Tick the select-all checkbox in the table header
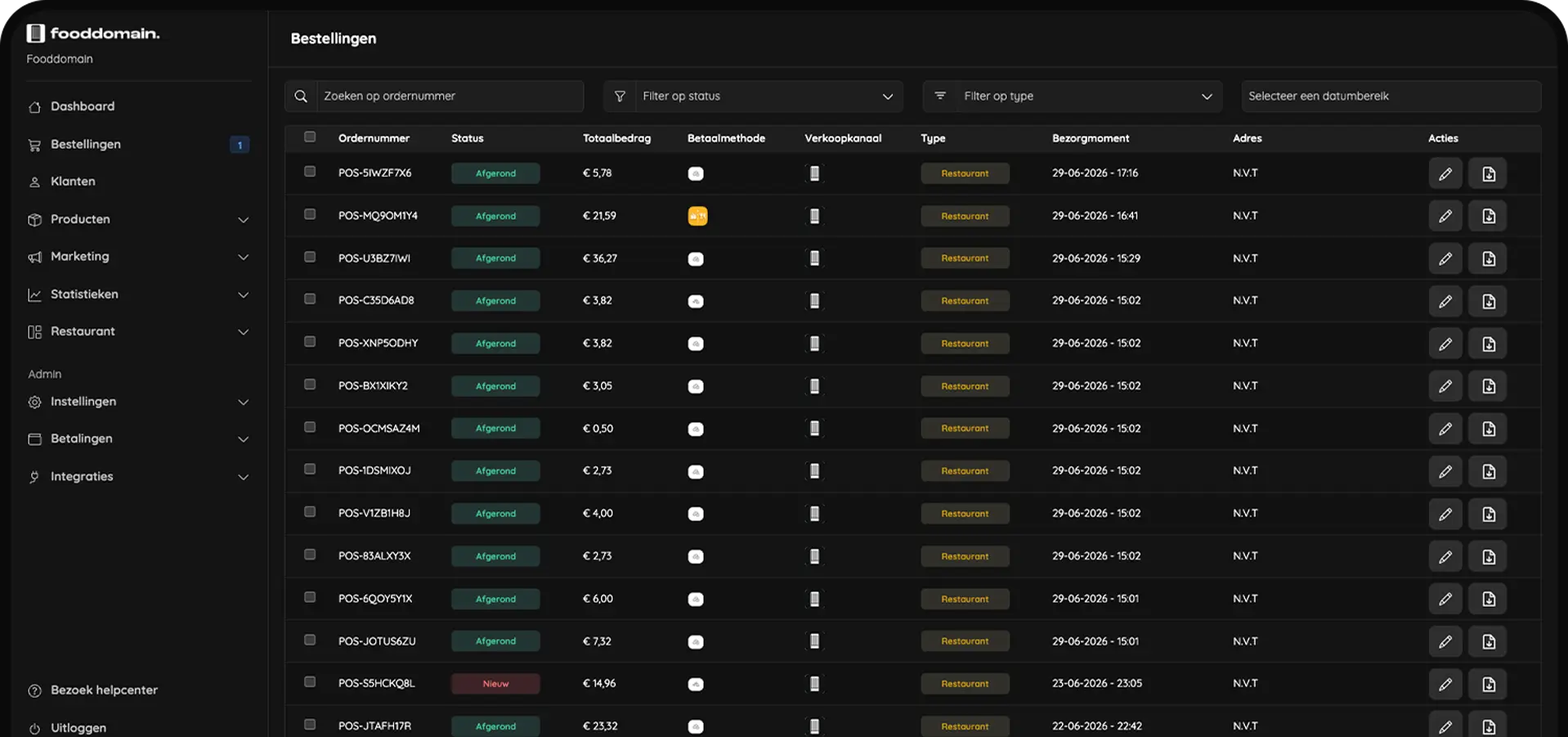This screenshot has width=1568, height=737. pyautogui.click(x=310, y=137)
